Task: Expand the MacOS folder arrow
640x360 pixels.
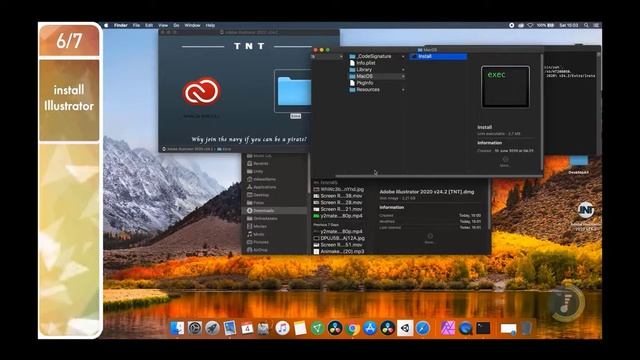Action: point(403,76)
